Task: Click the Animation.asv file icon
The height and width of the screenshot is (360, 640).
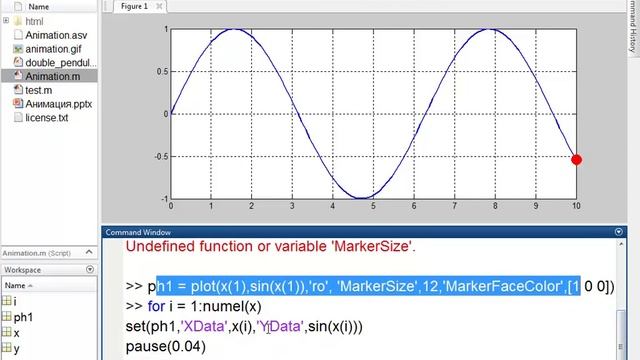Action: pos(18,35)
